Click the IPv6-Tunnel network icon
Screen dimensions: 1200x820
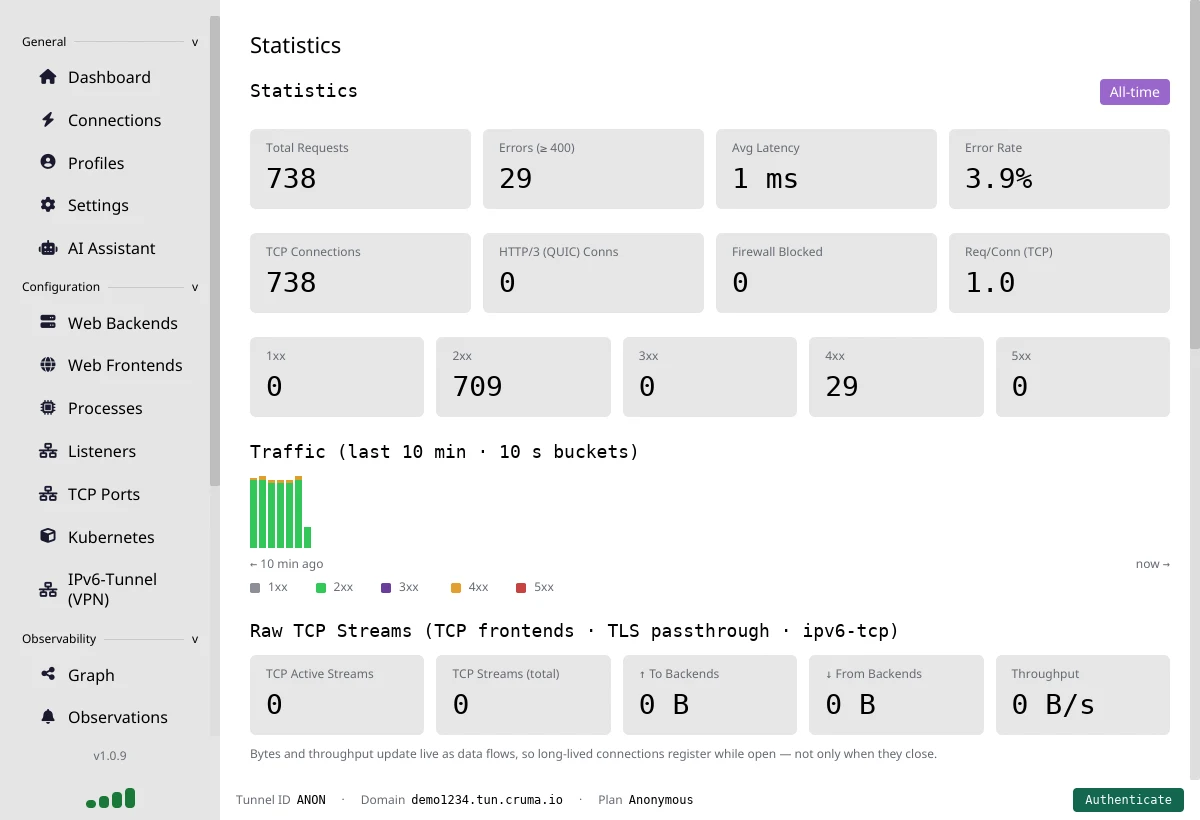48,589
